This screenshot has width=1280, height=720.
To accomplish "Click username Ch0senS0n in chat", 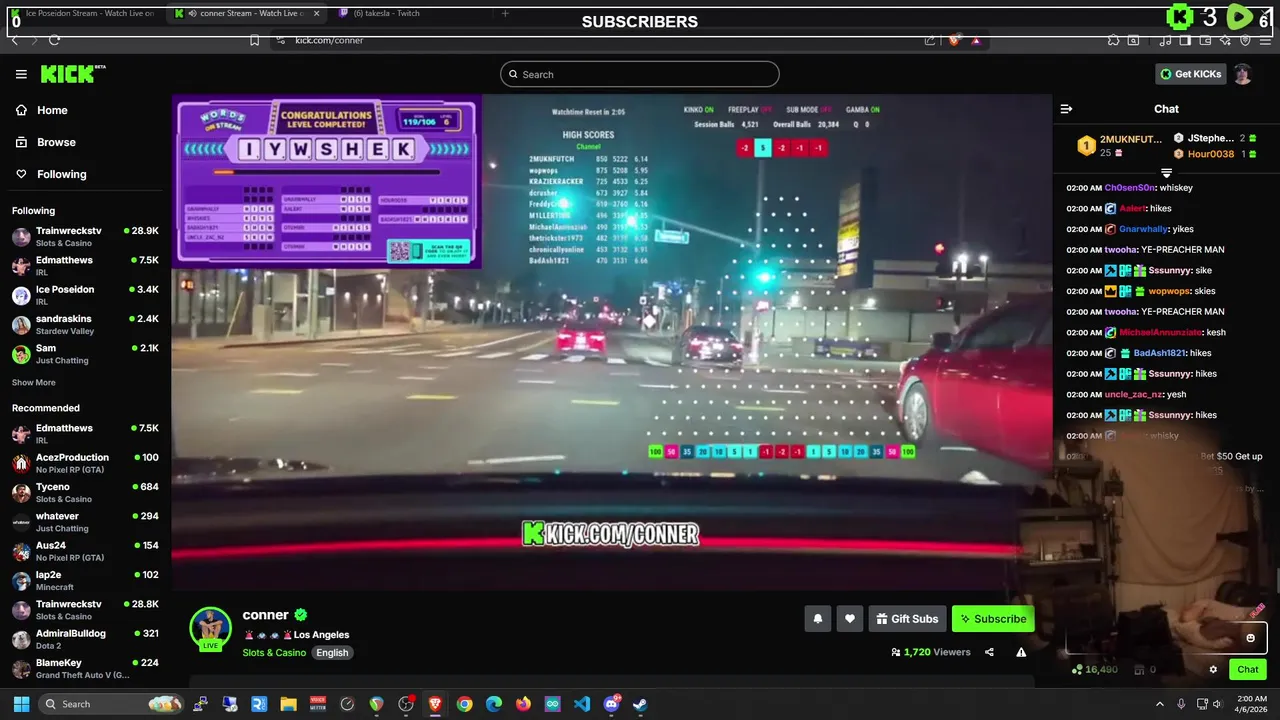I will coord(1130,188).
